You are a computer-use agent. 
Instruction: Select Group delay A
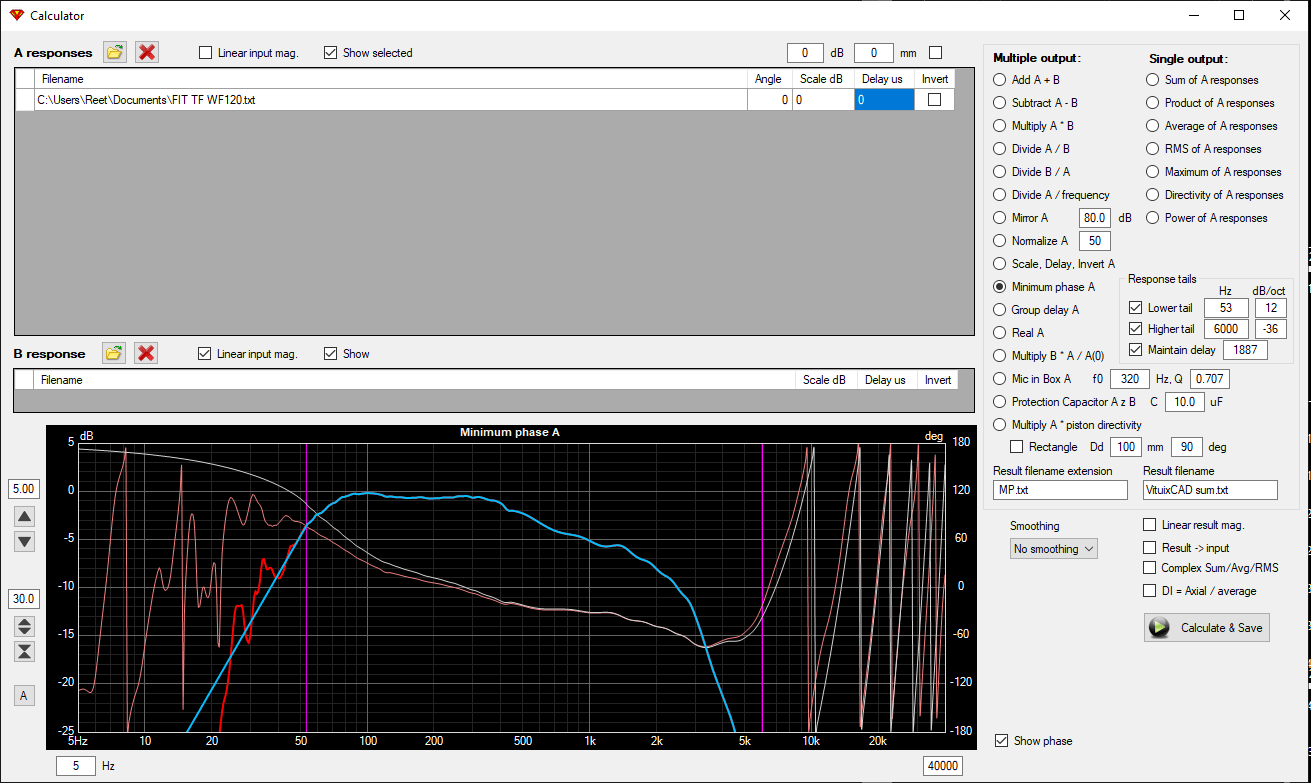pyautogui.click(x=1000, y=310)
